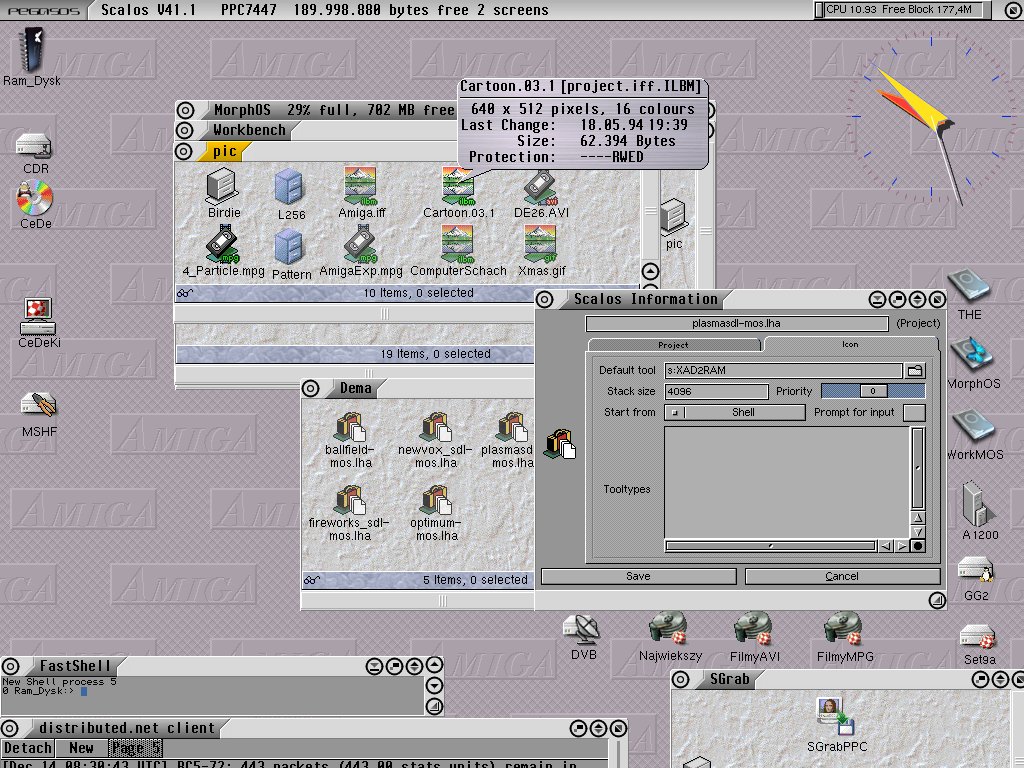Screen dimensions: 1024x768
Task: Switch to the Icon tab
Action: point(850,344)
